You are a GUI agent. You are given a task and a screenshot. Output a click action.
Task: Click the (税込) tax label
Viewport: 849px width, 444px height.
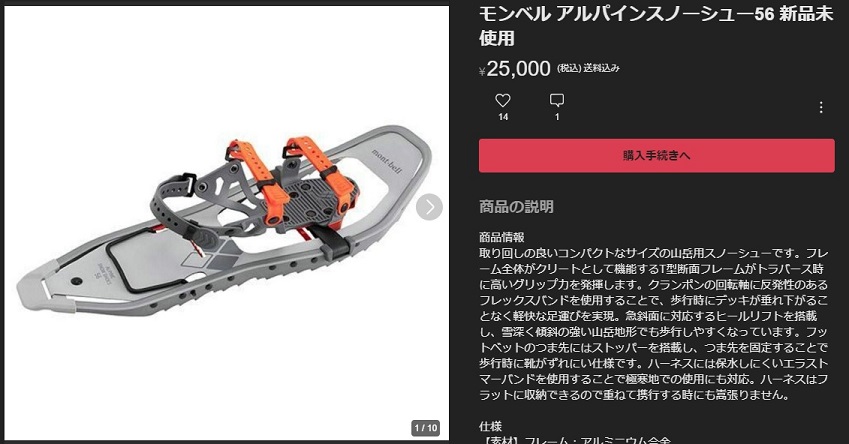569,68
